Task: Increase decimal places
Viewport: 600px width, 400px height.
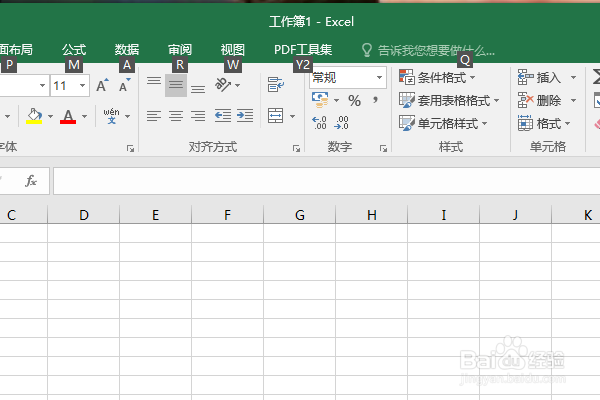Action: (319, 123)
